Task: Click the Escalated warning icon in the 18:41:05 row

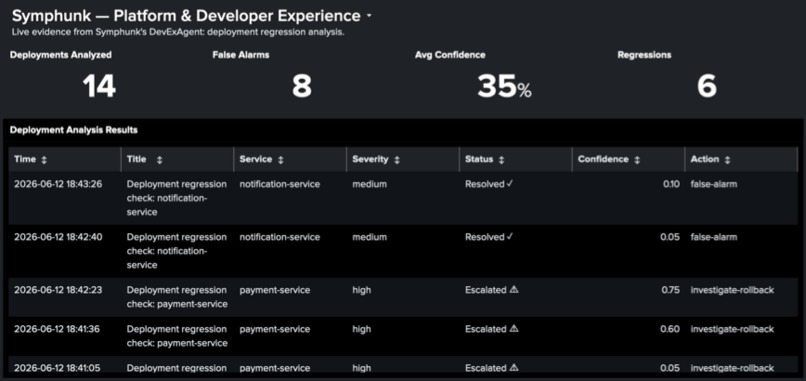Action: pos(514,368)
